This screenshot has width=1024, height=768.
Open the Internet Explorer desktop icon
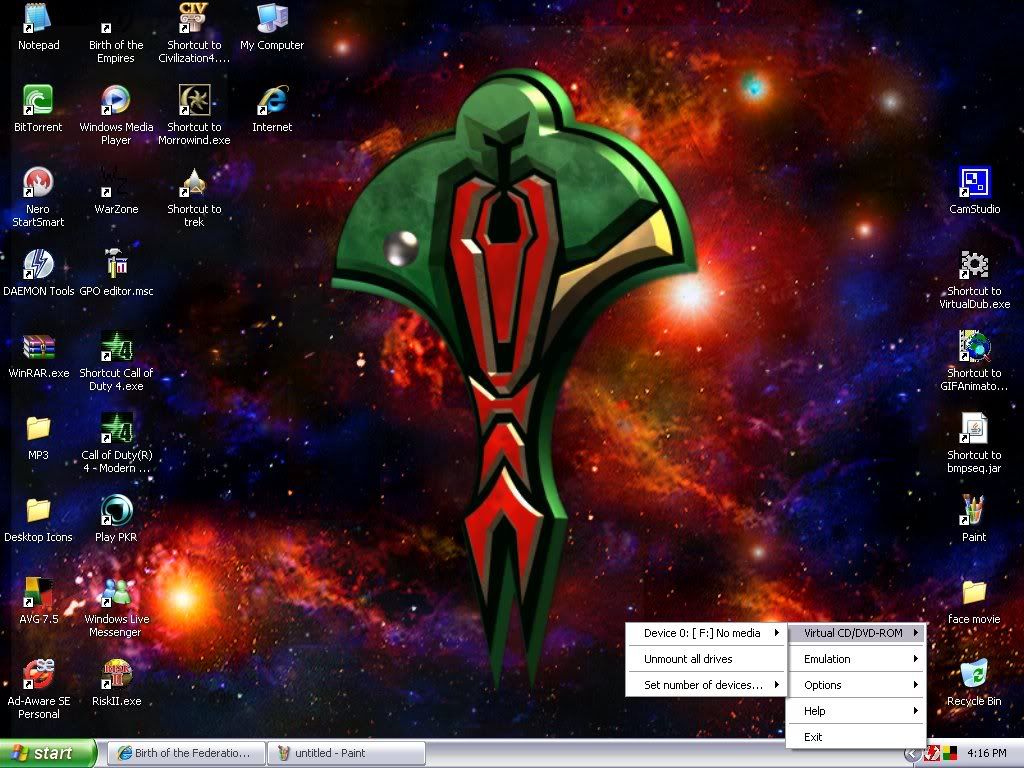click(272, 100)
